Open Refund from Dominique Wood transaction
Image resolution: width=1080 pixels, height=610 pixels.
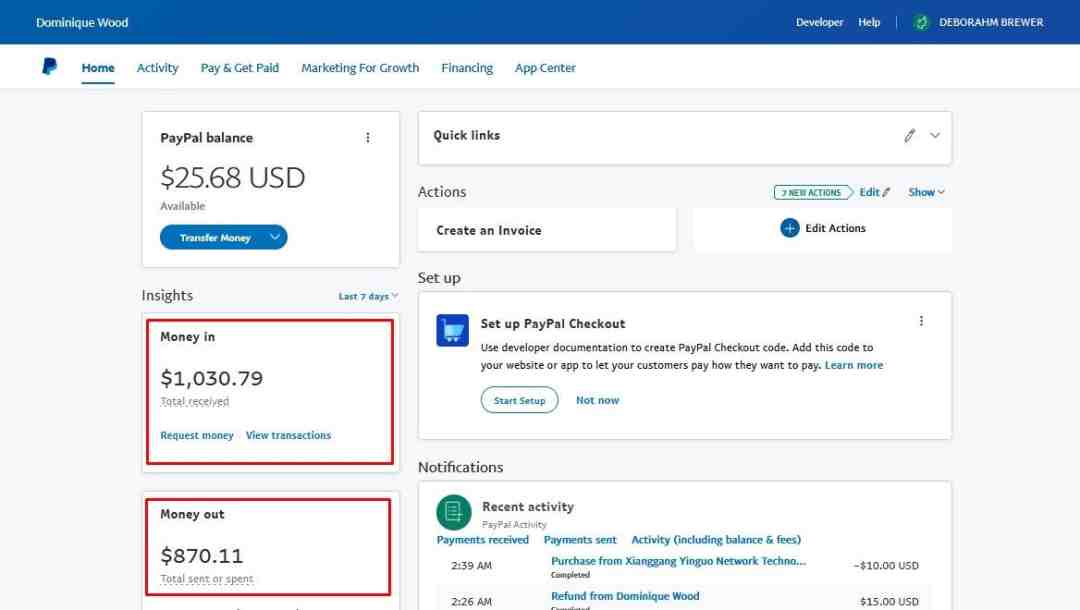click(x=625, y=596)
